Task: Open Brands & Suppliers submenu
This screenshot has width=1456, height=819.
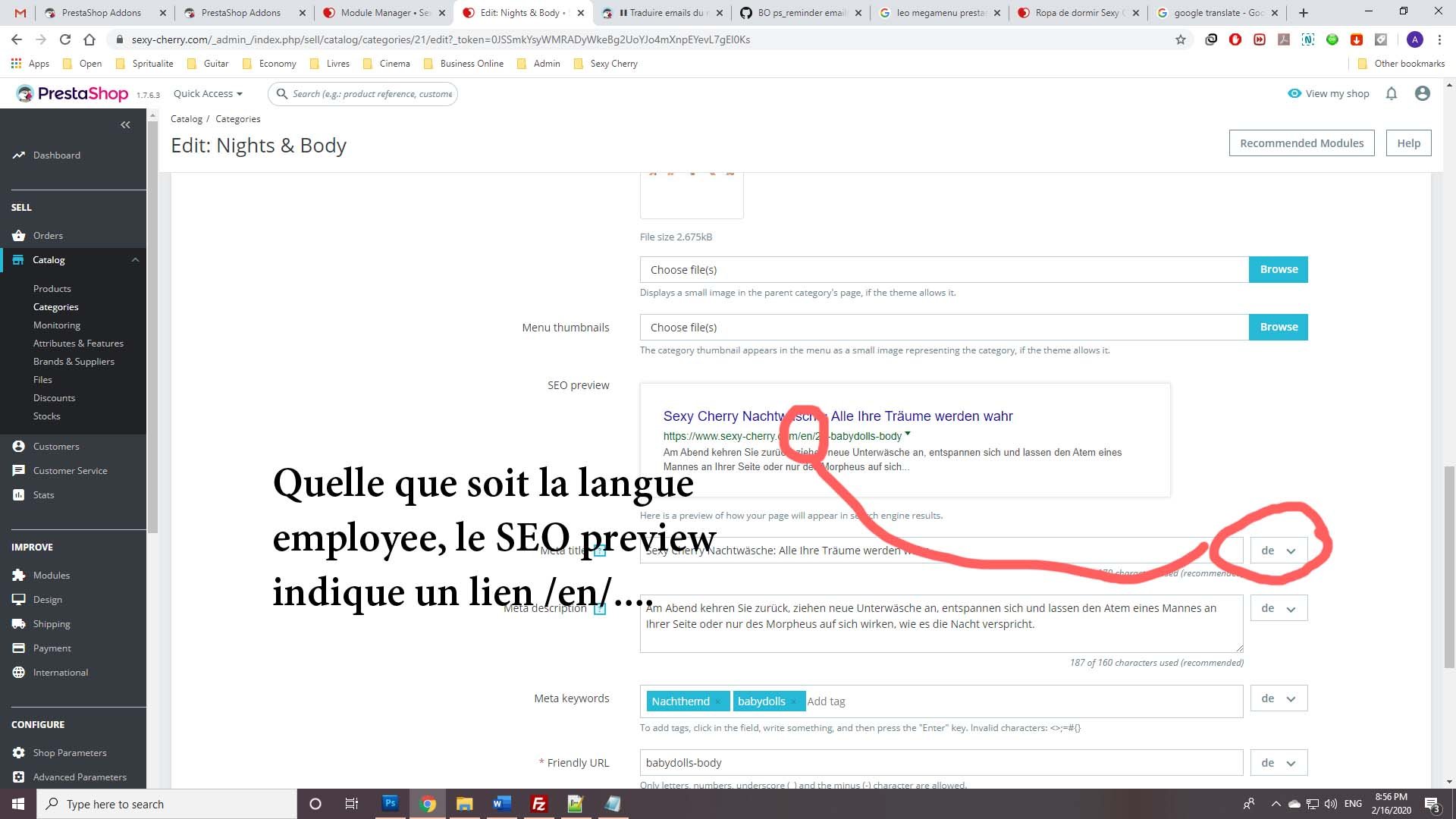Action: (74, 361)
